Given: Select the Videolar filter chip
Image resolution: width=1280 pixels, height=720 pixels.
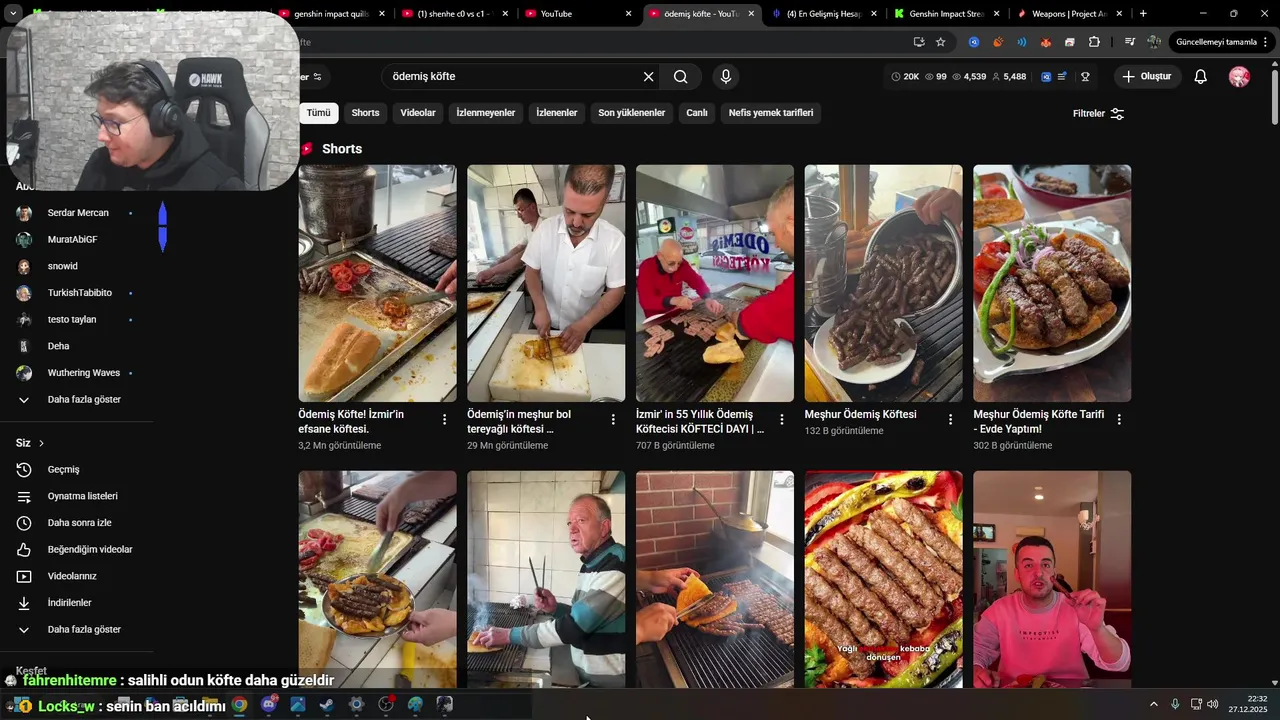Looking at the screenshot, I should click(x=418, y=113).
